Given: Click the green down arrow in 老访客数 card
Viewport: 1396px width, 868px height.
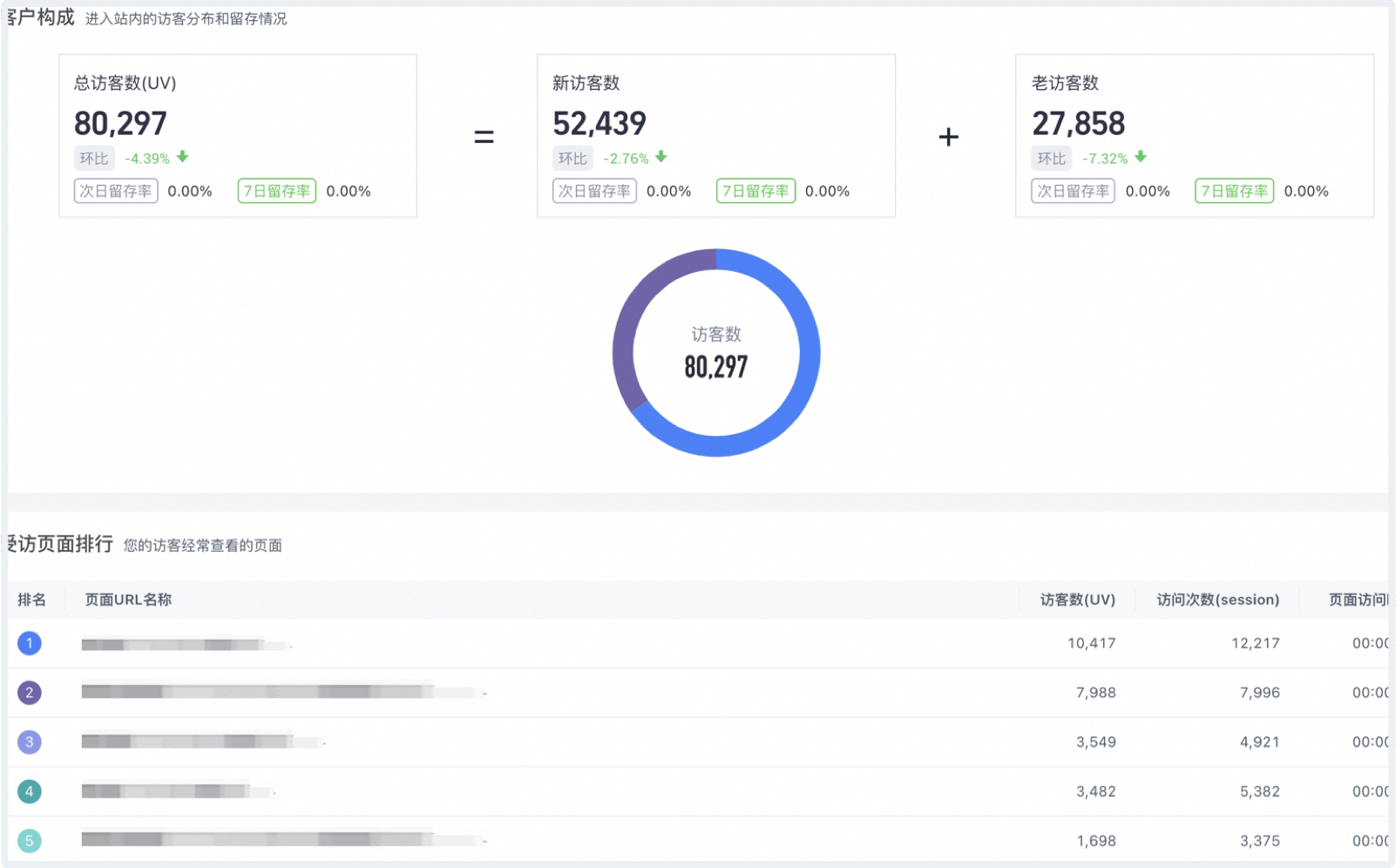Looking at the screenshot, I should pyautogui.click(x=1141, y=157).
